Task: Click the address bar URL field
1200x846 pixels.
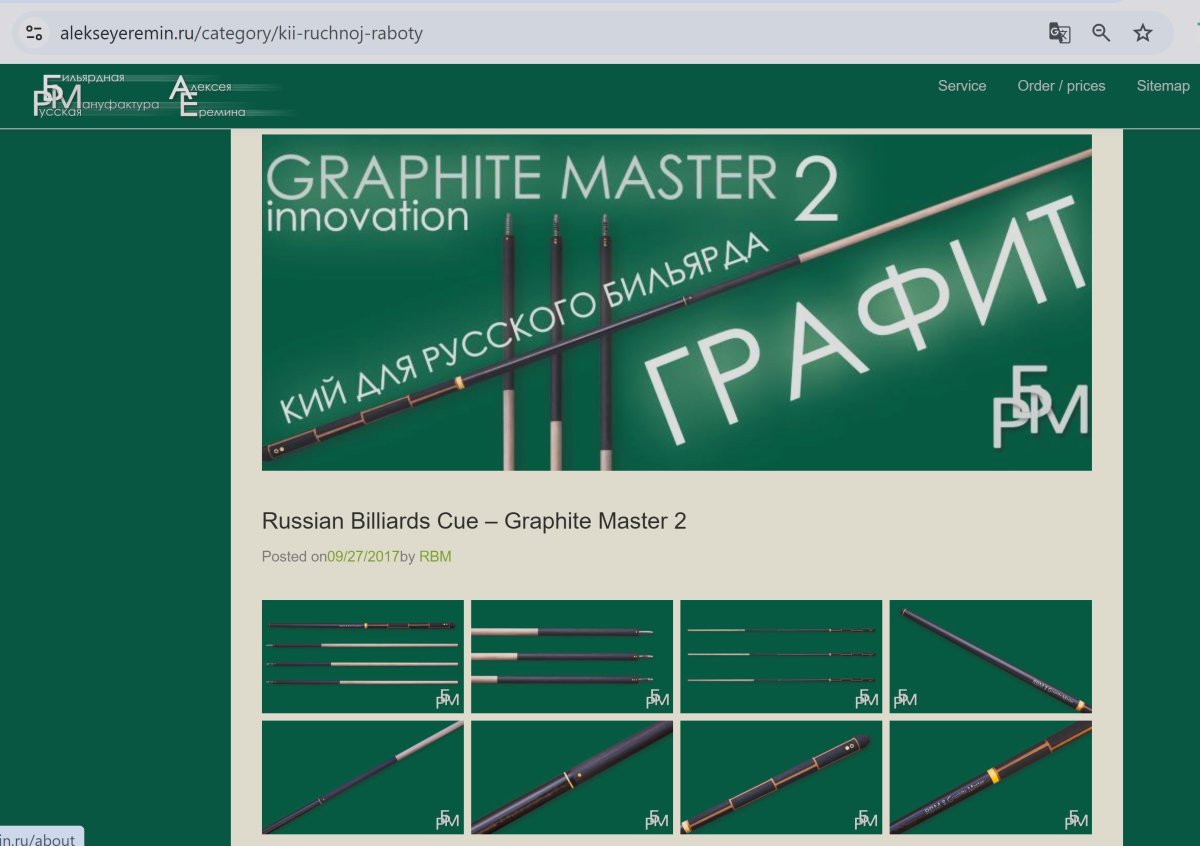Action: [500, 33]
